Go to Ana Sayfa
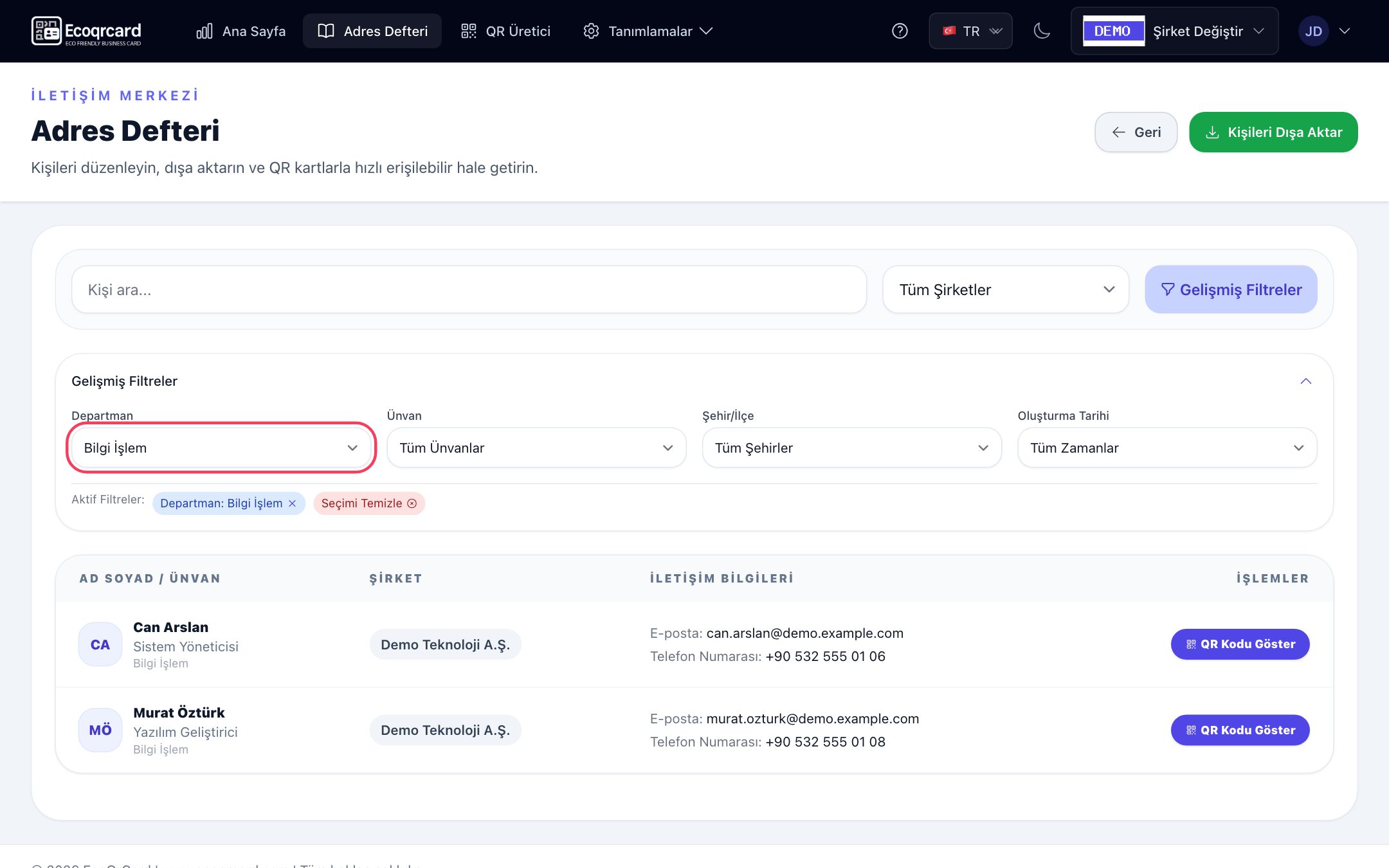1389x868 pixels. coord(241,31)
